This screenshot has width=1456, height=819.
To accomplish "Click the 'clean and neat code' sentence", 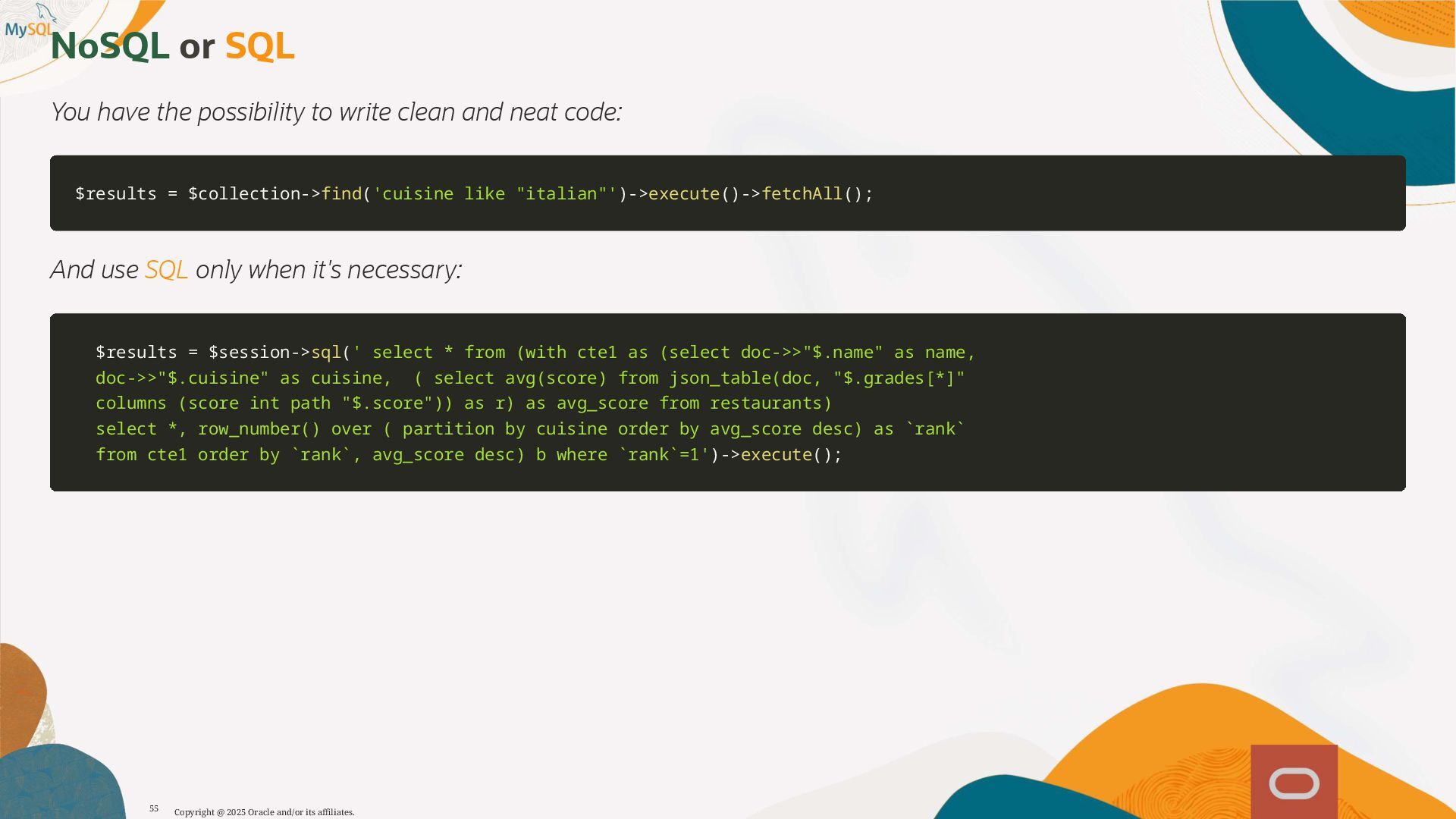I will (x=336, y=112).
